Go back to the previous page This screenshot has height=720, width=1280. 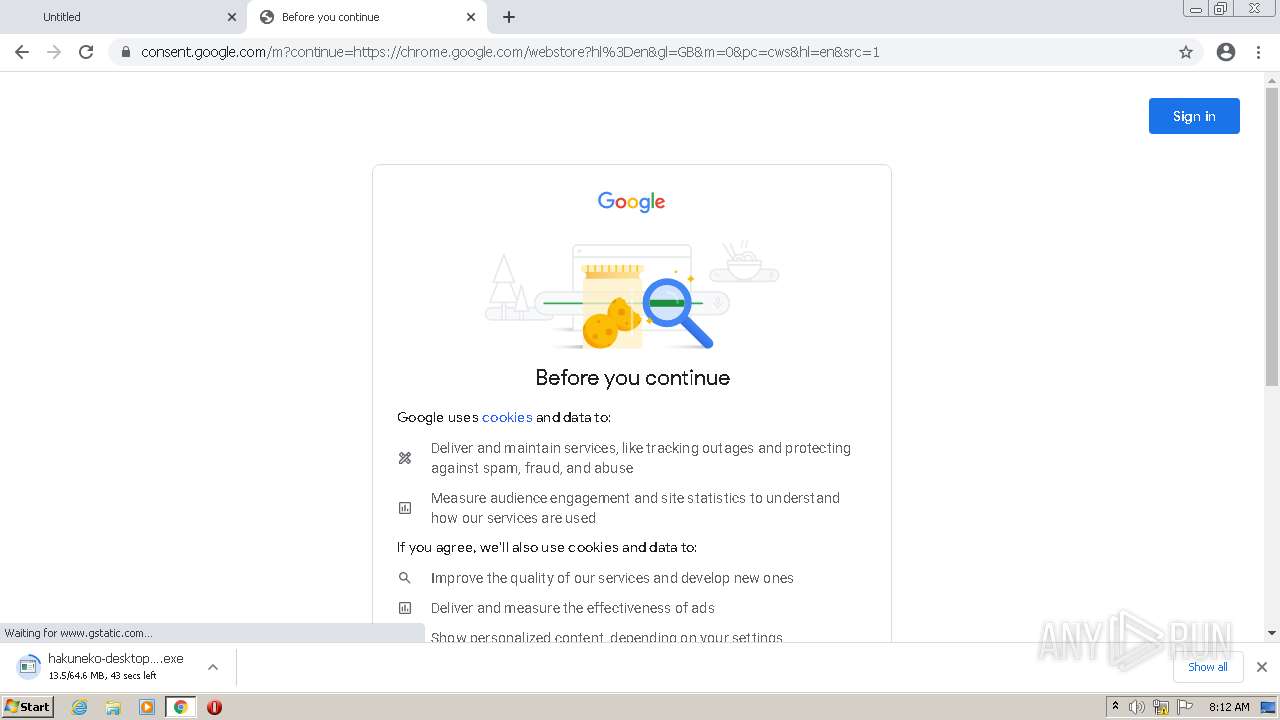click(22, 52)
